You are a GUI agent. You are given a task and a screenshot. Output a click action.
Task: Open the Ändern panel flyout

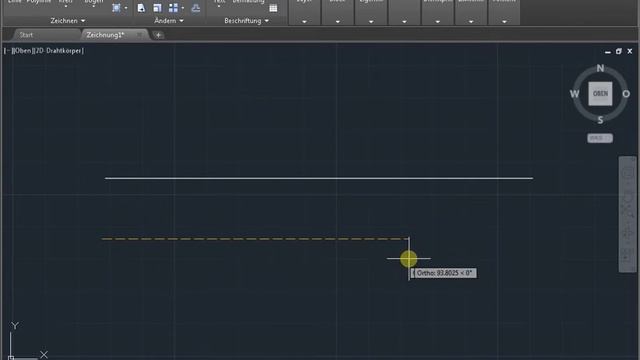click(169, 20)
